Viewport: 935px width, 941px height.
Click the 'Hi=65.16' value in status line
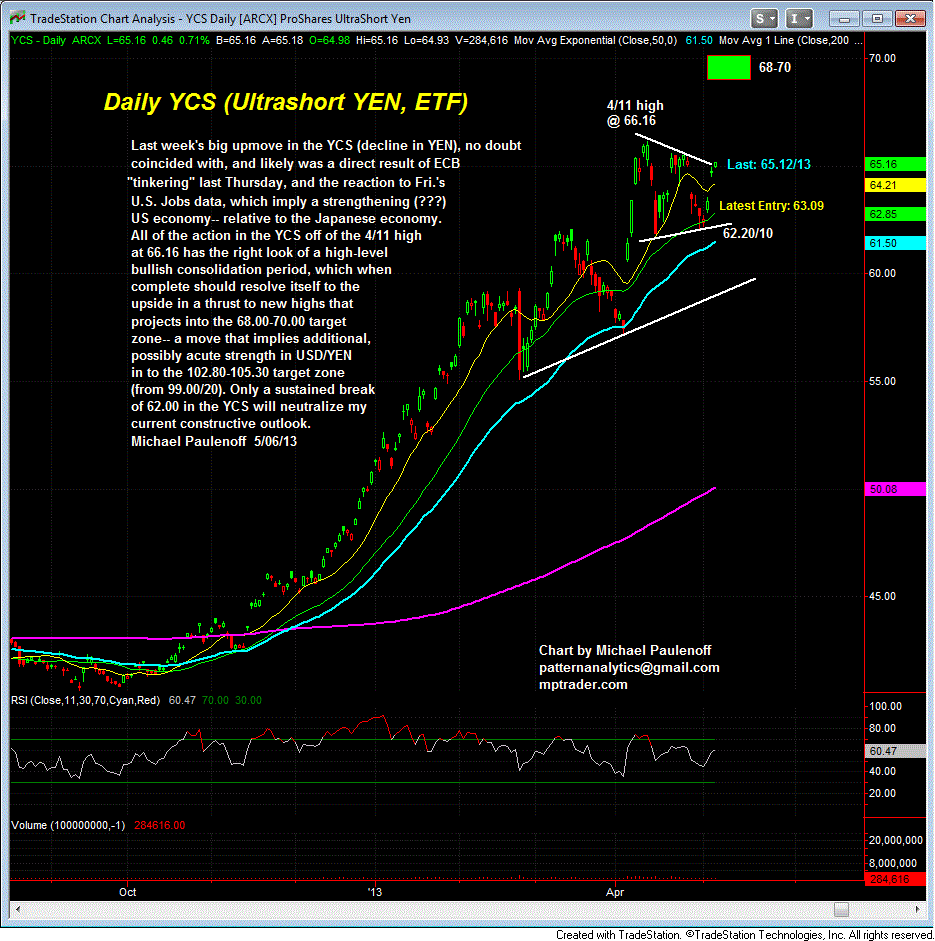click(x=377, y=40)
